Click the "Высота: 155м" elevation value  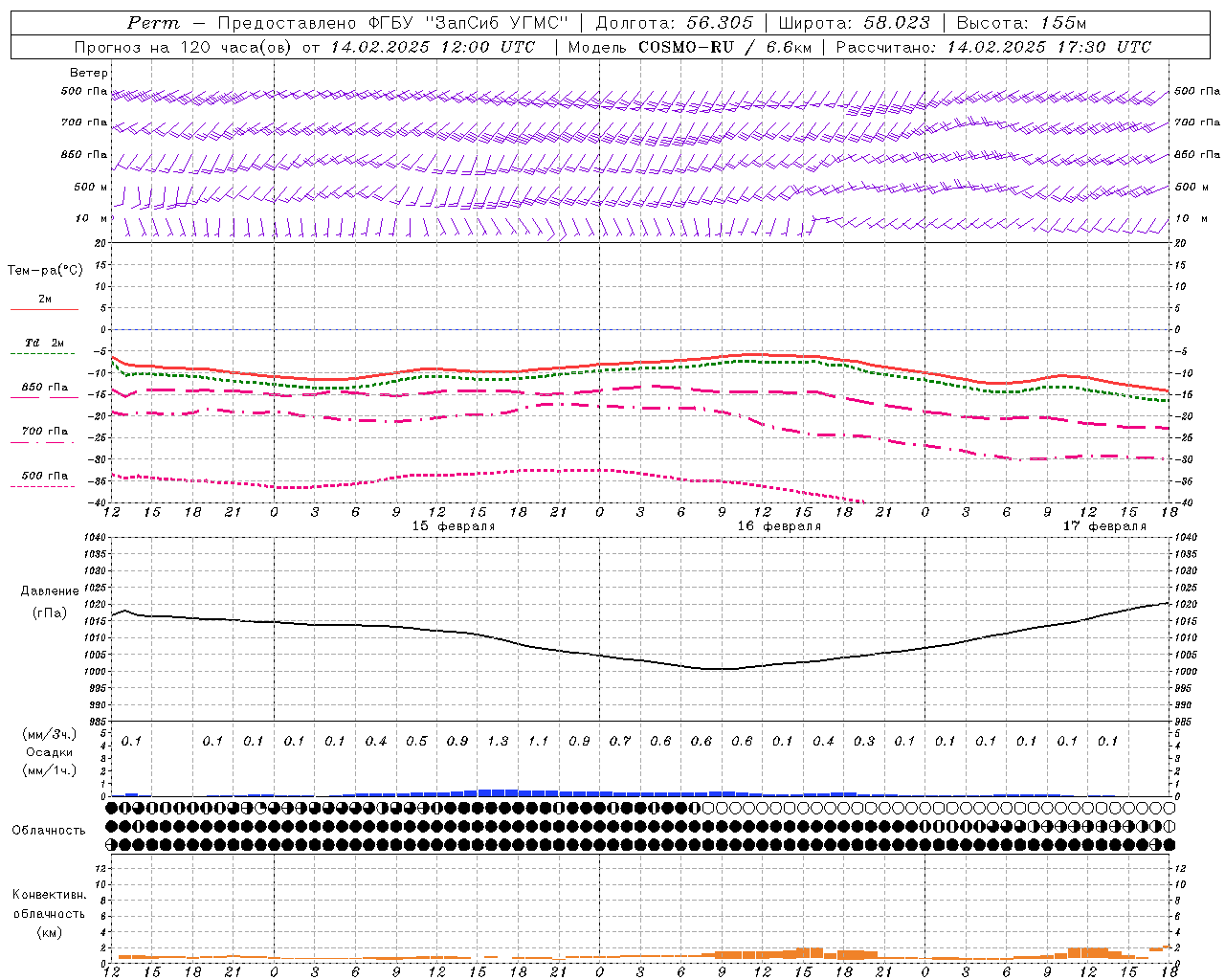click(1021, 23)
